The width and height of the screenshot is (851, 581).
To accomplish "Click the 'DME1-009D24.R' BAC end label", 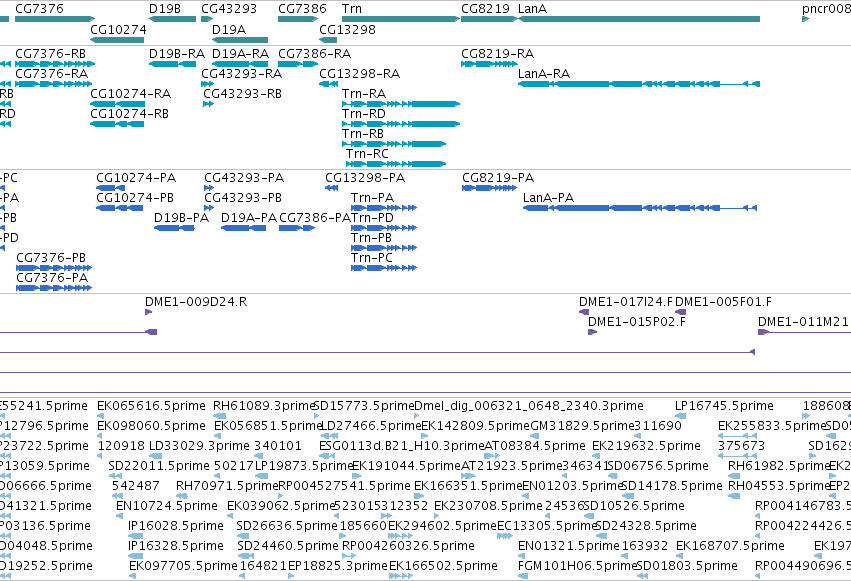I will (x=196, y=302).
